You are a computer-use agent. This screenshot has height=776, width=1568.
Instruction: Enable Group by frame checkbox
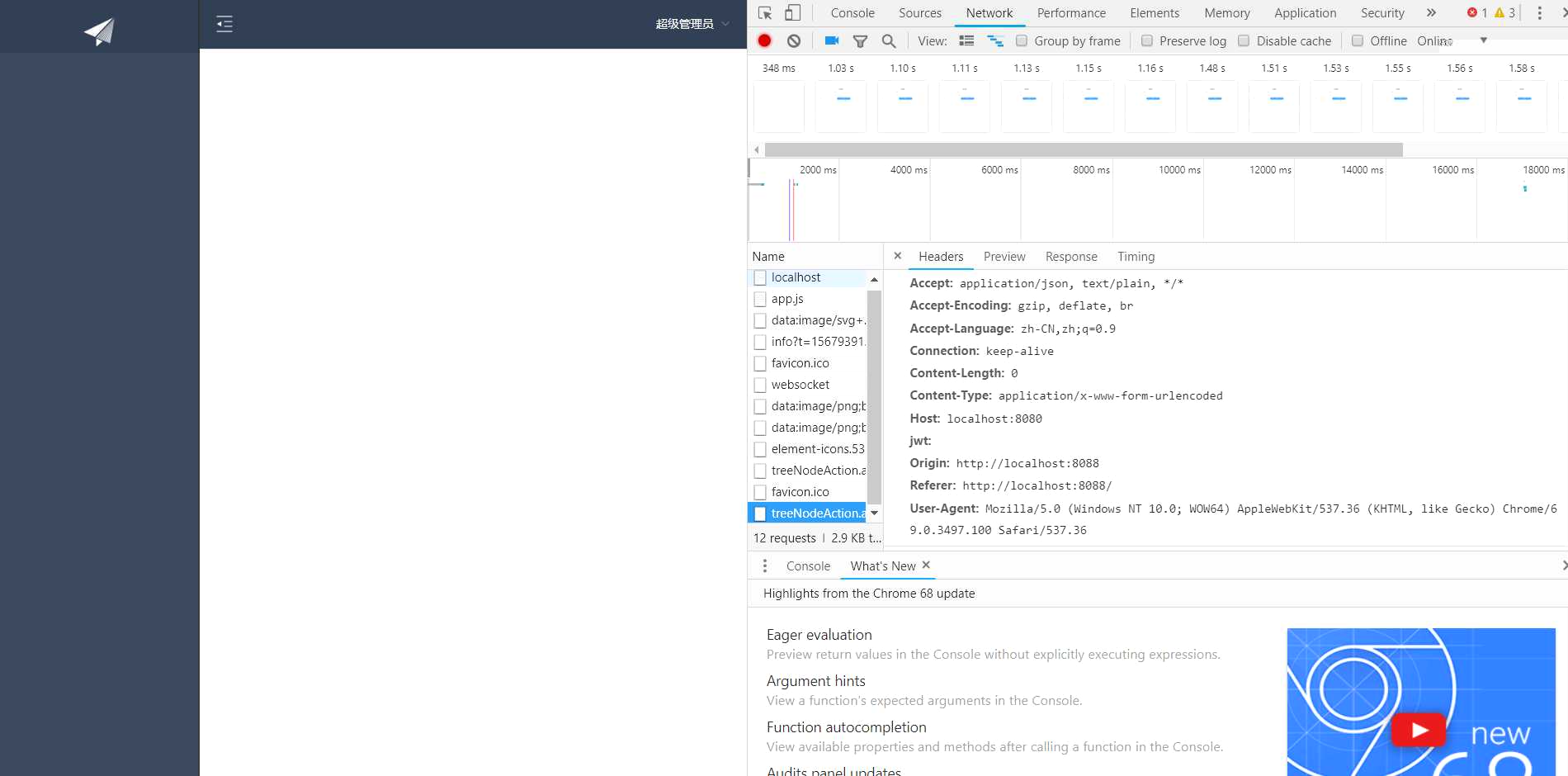click(1022, 40)
